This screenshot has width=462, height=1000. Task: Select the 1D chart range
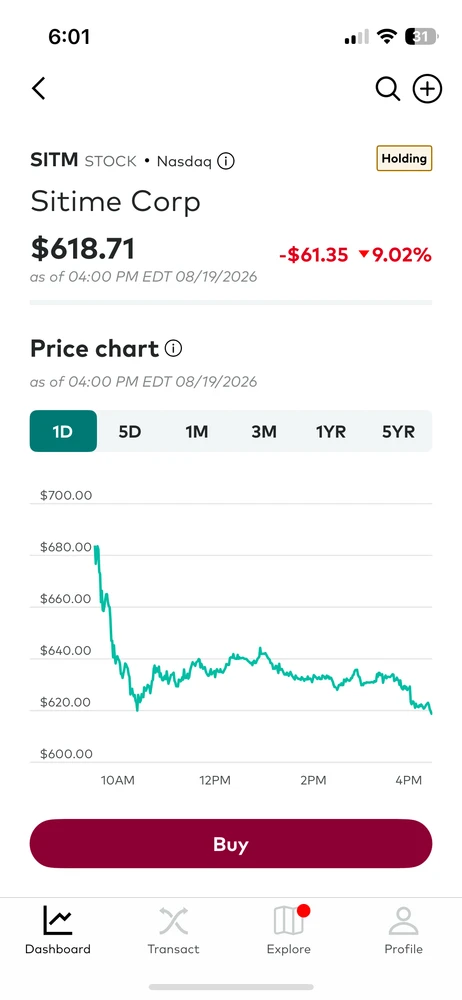pos(63,431)
